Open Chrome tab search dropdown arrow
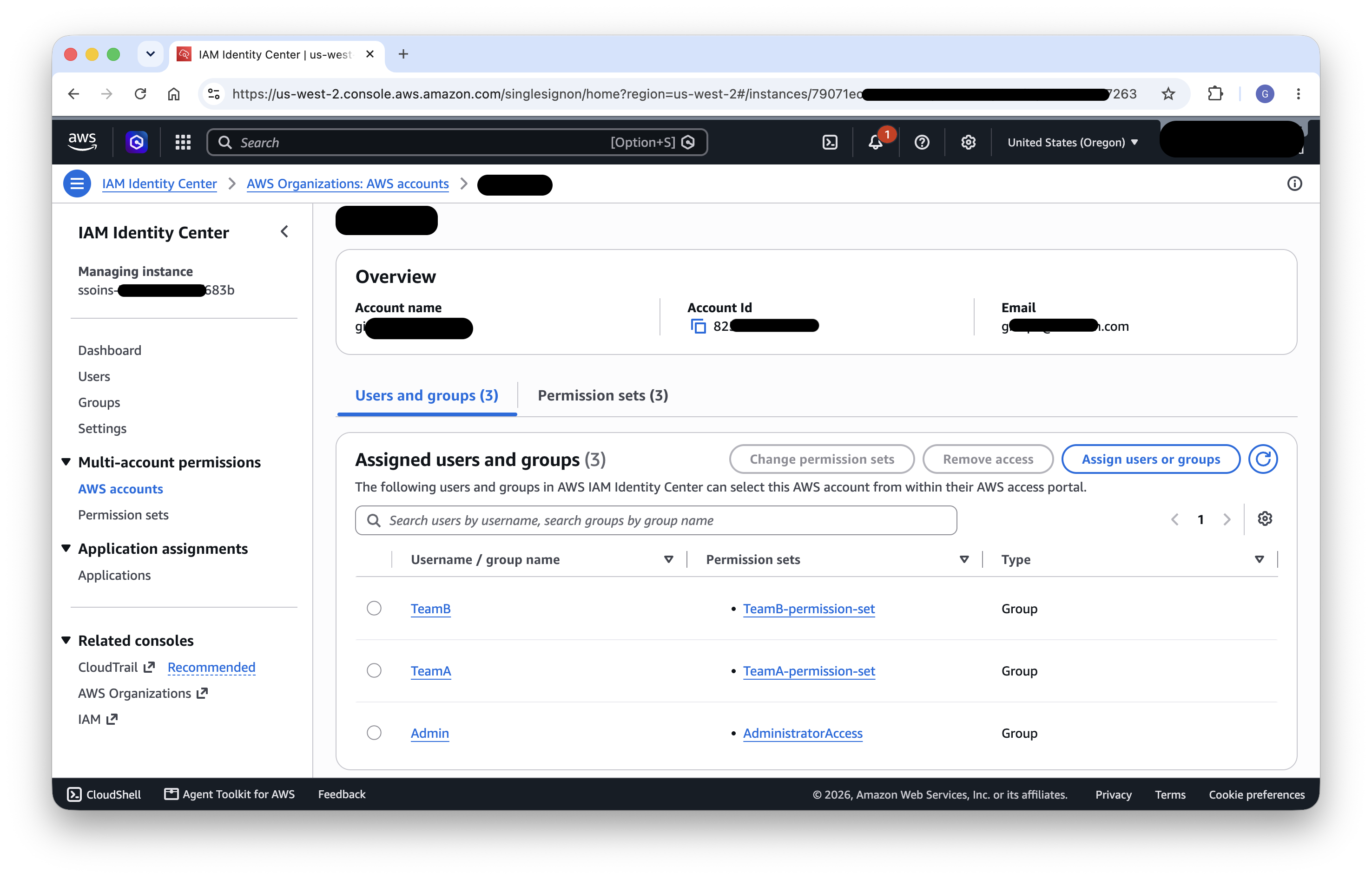Image resolution: width=1372 pixels, height=879 pixels. [150, 54]
